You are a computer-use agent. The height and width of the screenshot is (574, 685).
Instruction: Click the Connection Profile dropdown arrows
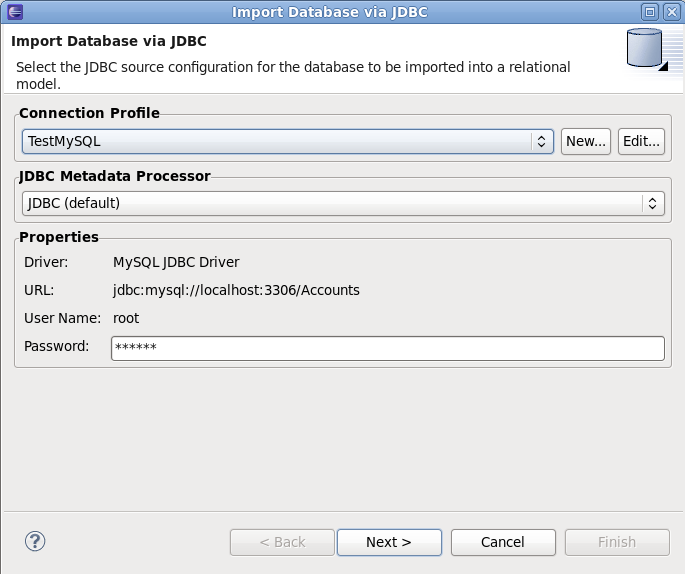541,142
